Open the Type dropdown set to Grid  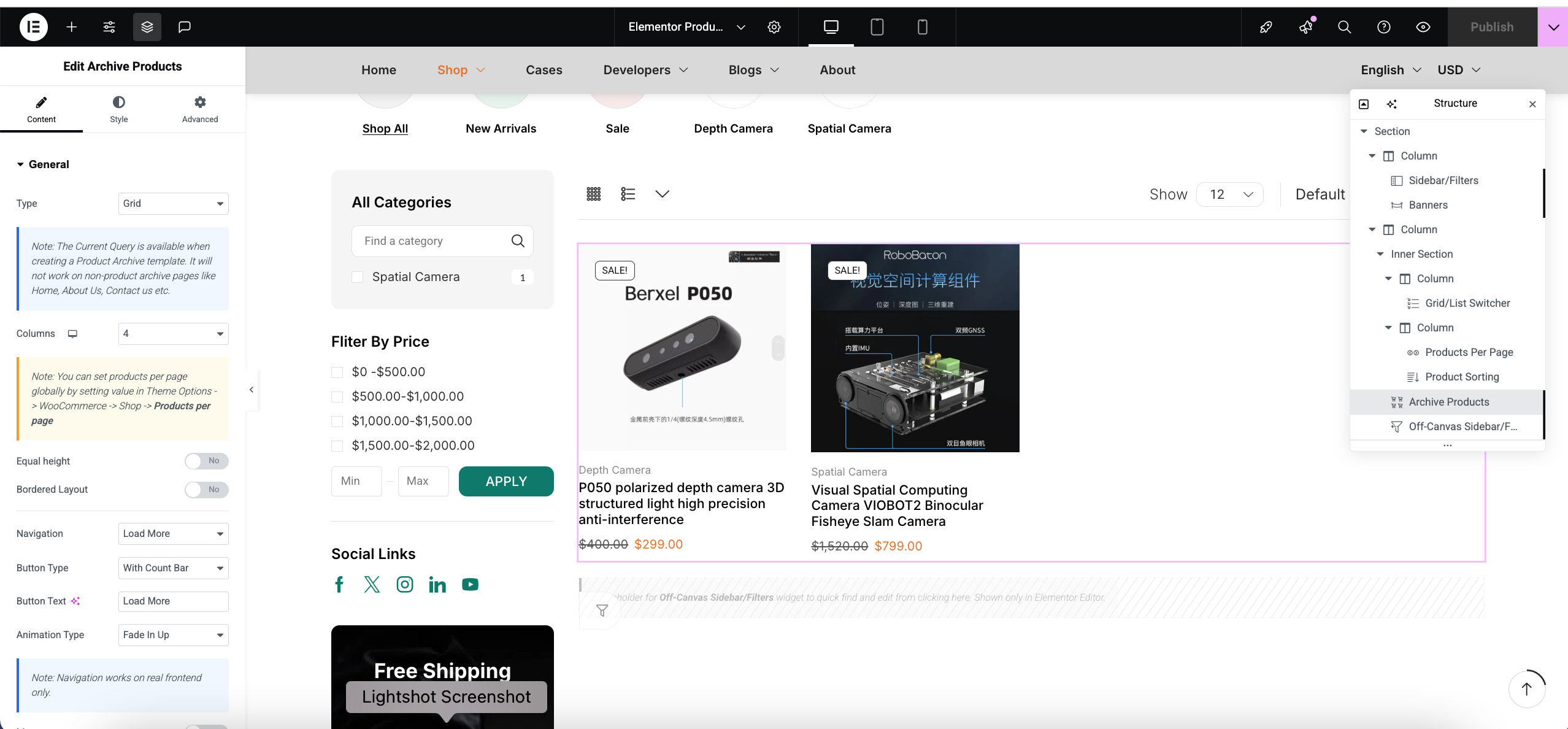click(174, 204)
